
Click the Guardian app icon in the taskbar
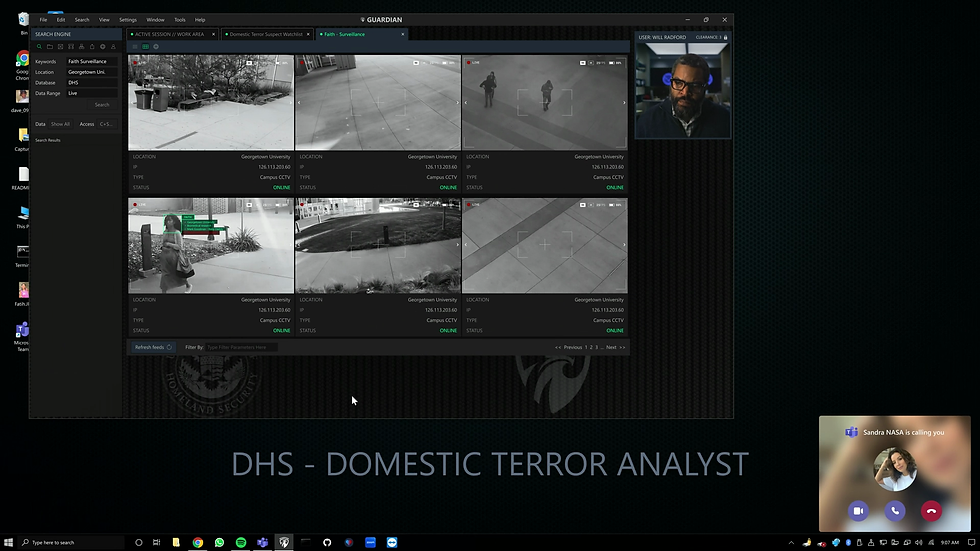coord(284,542)
